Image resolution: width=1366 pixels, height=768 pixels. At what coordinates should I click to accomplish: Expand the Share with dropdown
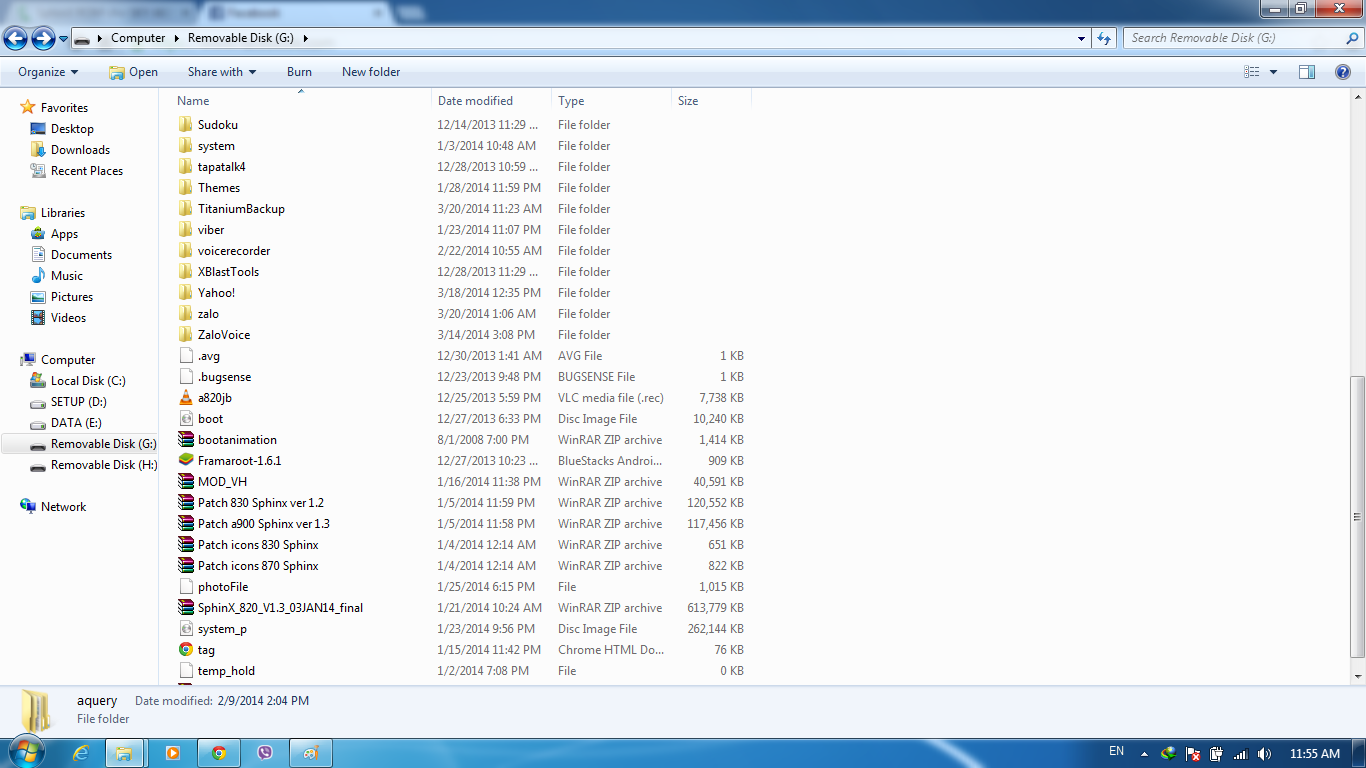point(222,72)
